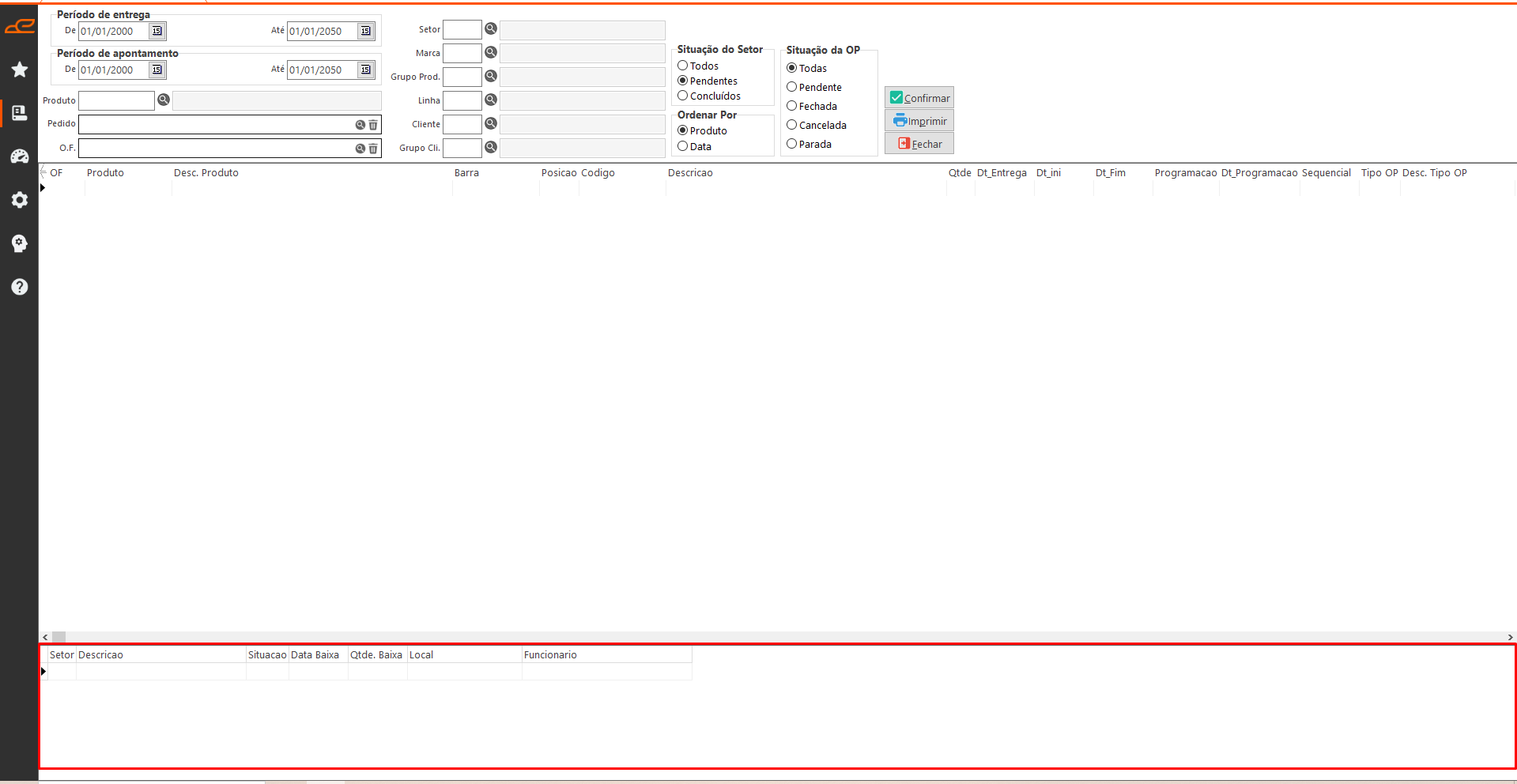The image size is (1517, 784).
Task: Select the Concluídos sector status radio
Action: pos(683,96)
